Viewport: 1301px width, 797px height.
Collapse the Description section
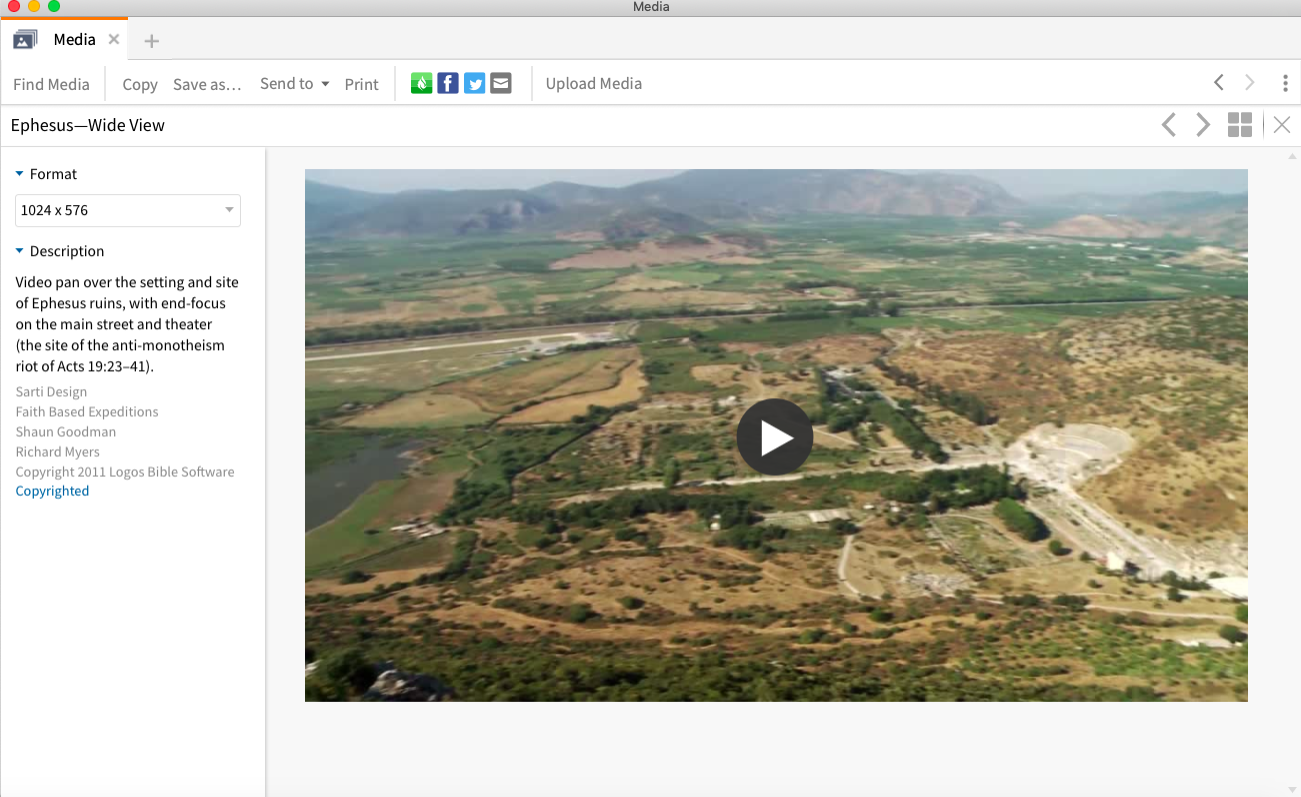pos(22,251)
